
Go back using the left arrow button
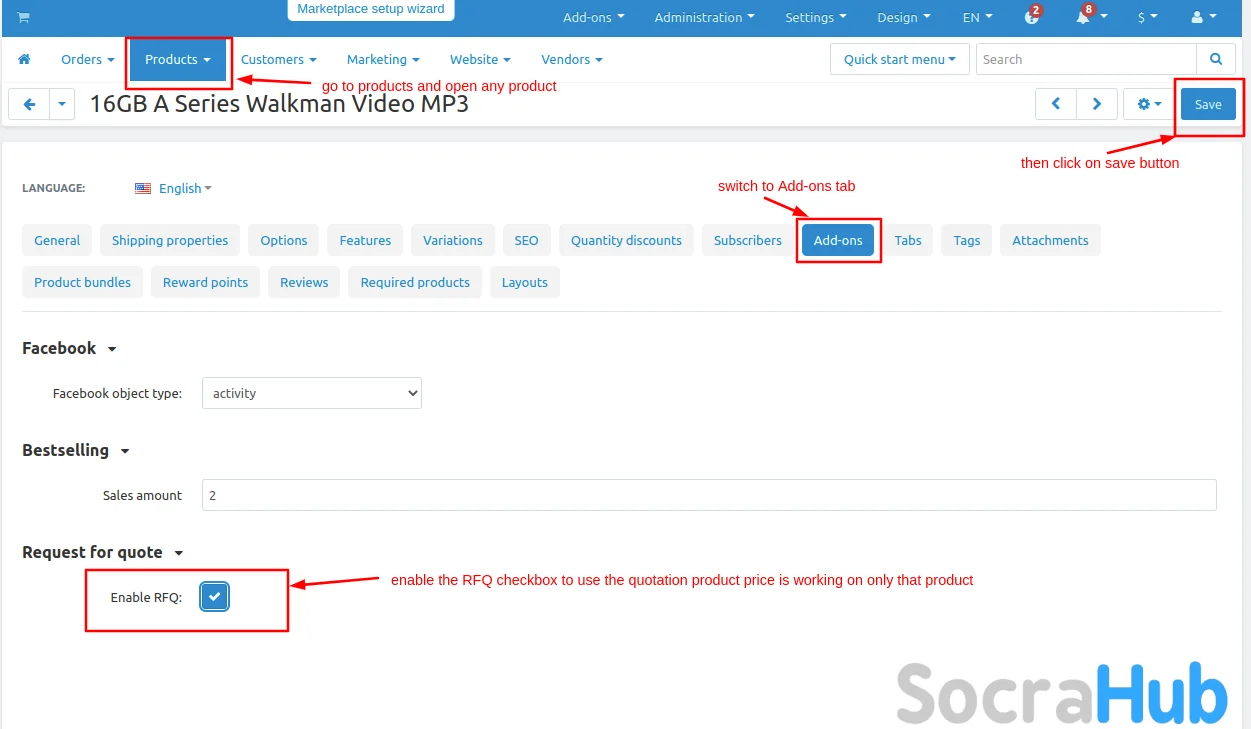pos(29,104)
